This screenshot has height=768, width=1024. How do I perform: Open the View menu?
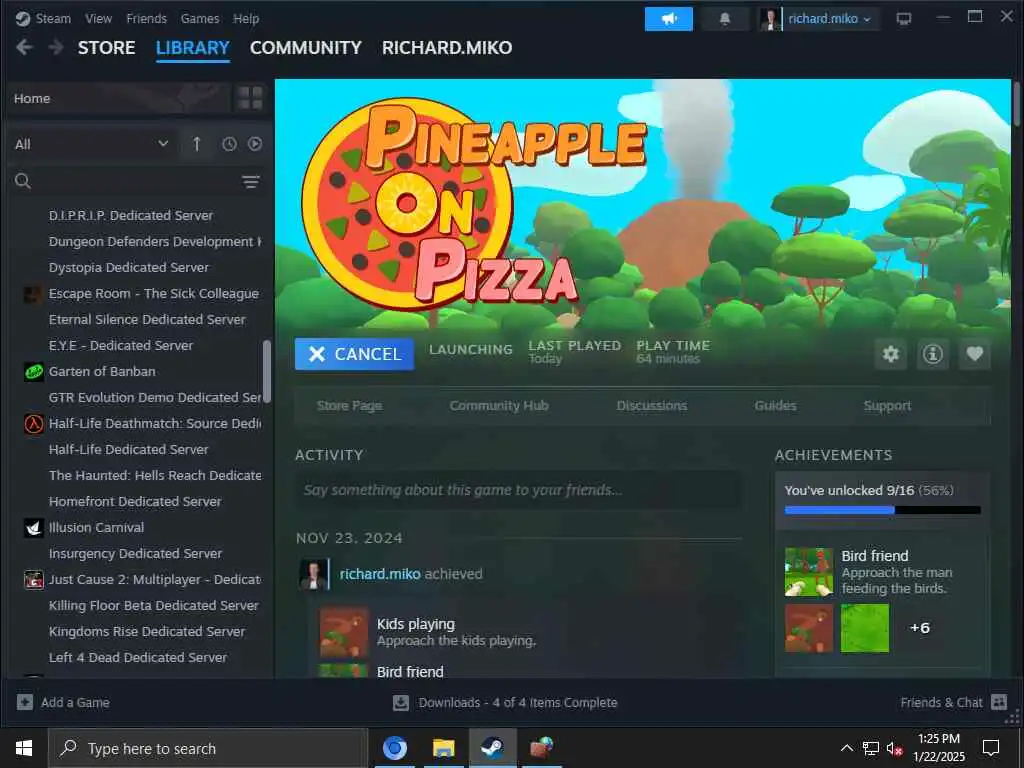click(99, 18)
